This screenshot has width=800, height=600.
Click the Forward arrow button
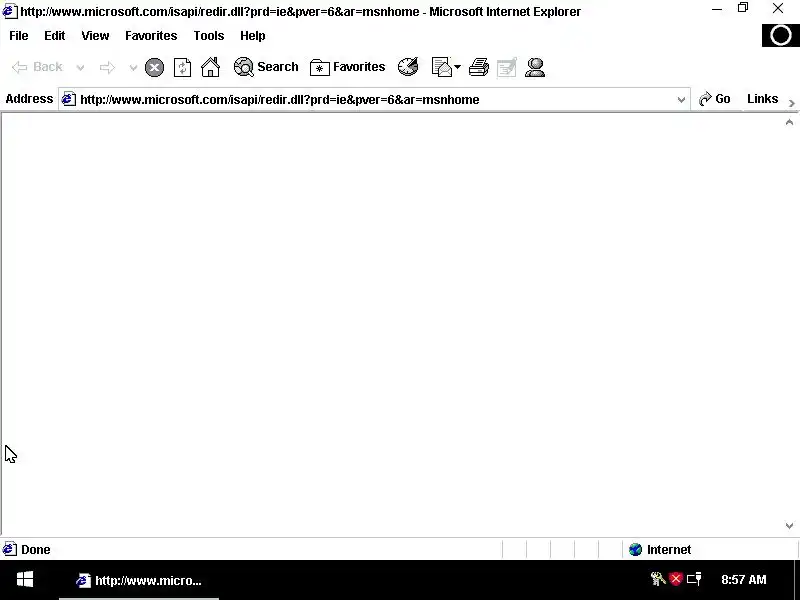click(107, 67)
